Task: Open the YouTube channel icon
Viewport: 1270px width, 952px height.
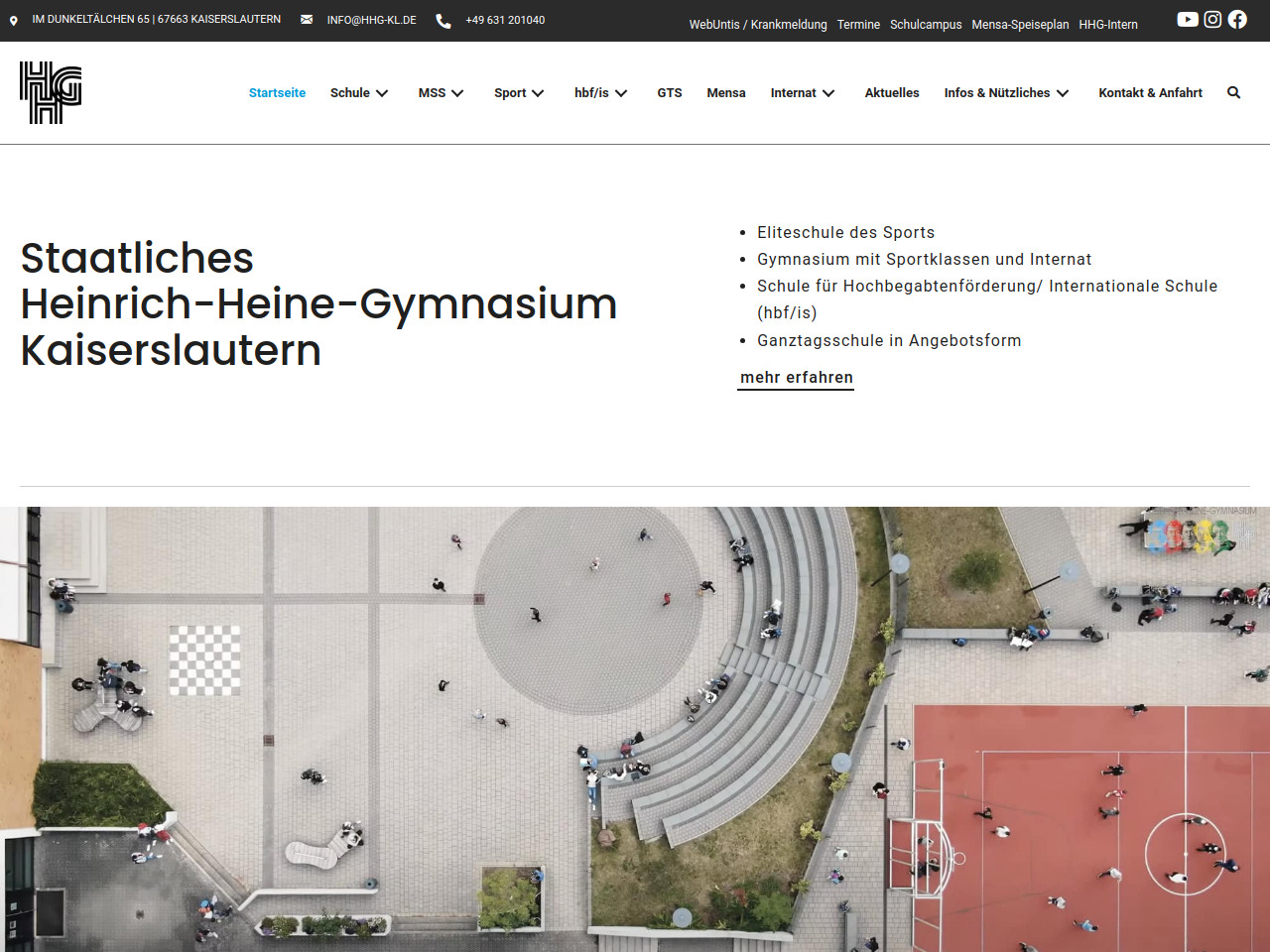Action: point(1187,20)
